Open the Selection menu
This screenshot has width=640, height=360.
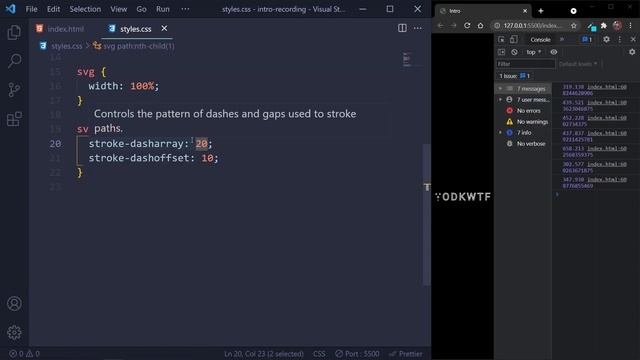85,9
